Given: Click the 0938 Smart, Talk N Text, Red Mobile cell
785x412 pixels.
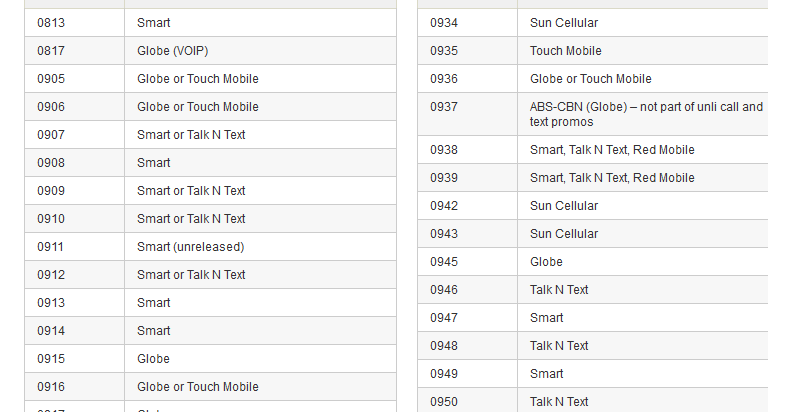Looking at the screenshot, I should [643, 150].
